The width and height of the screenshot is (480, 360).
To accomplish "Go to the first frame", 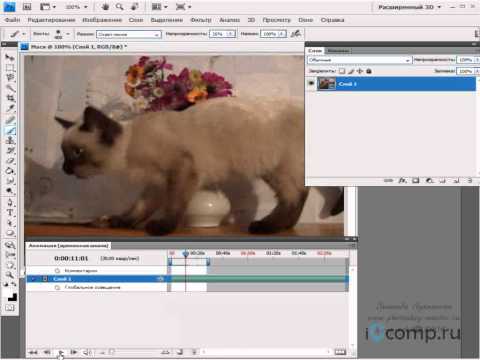I will 33,352.
